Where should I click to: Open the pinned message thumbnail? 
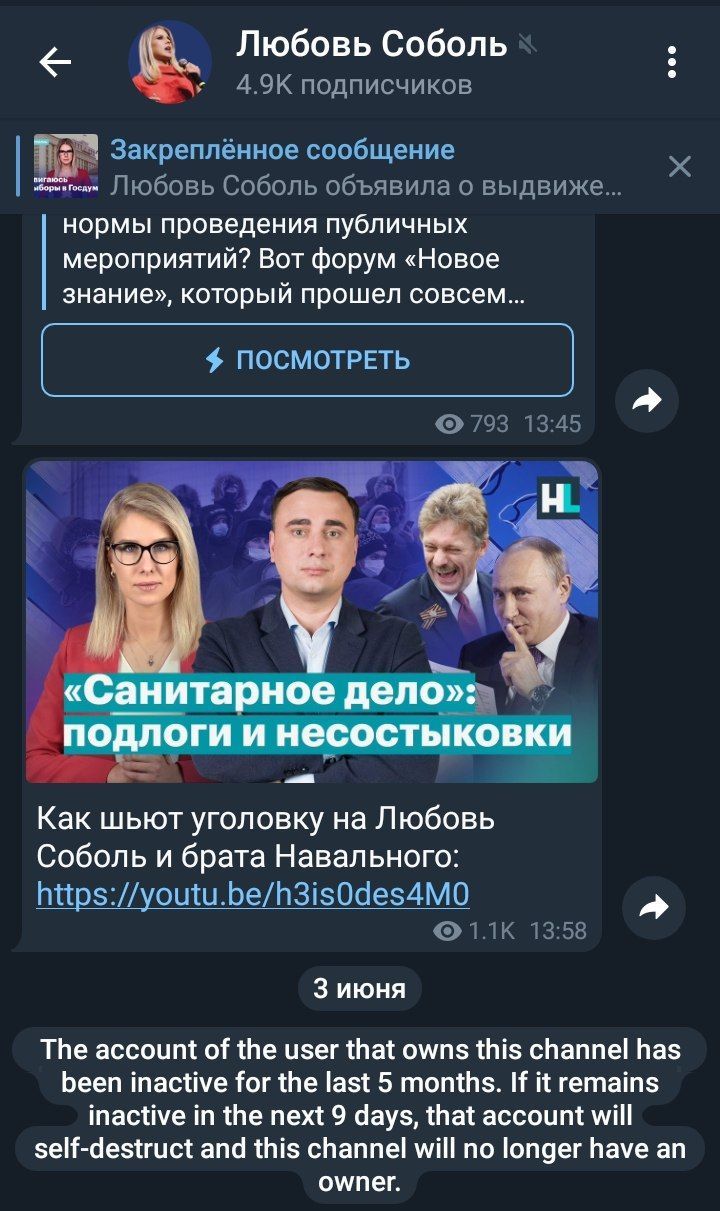(x=66, y=166)
